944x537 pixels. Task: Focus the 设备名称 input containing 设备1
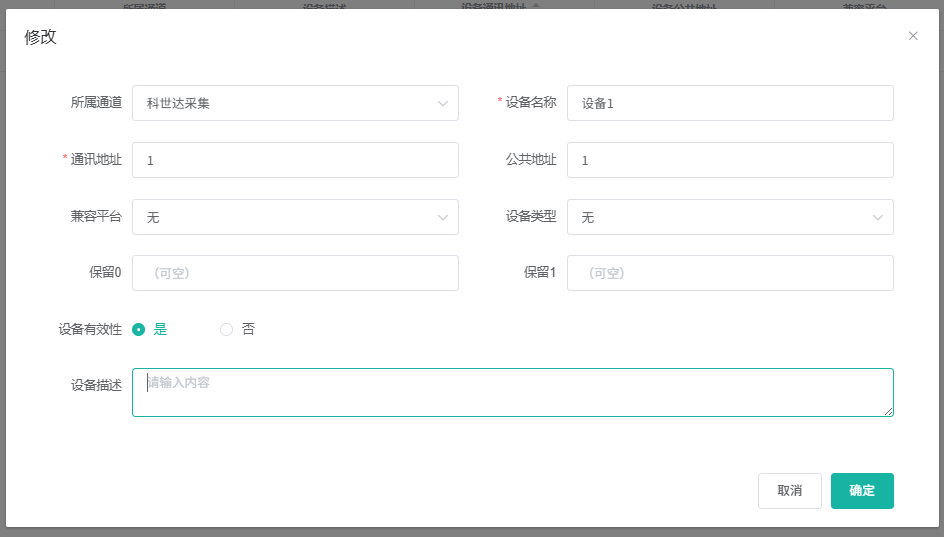click(730, 103)
